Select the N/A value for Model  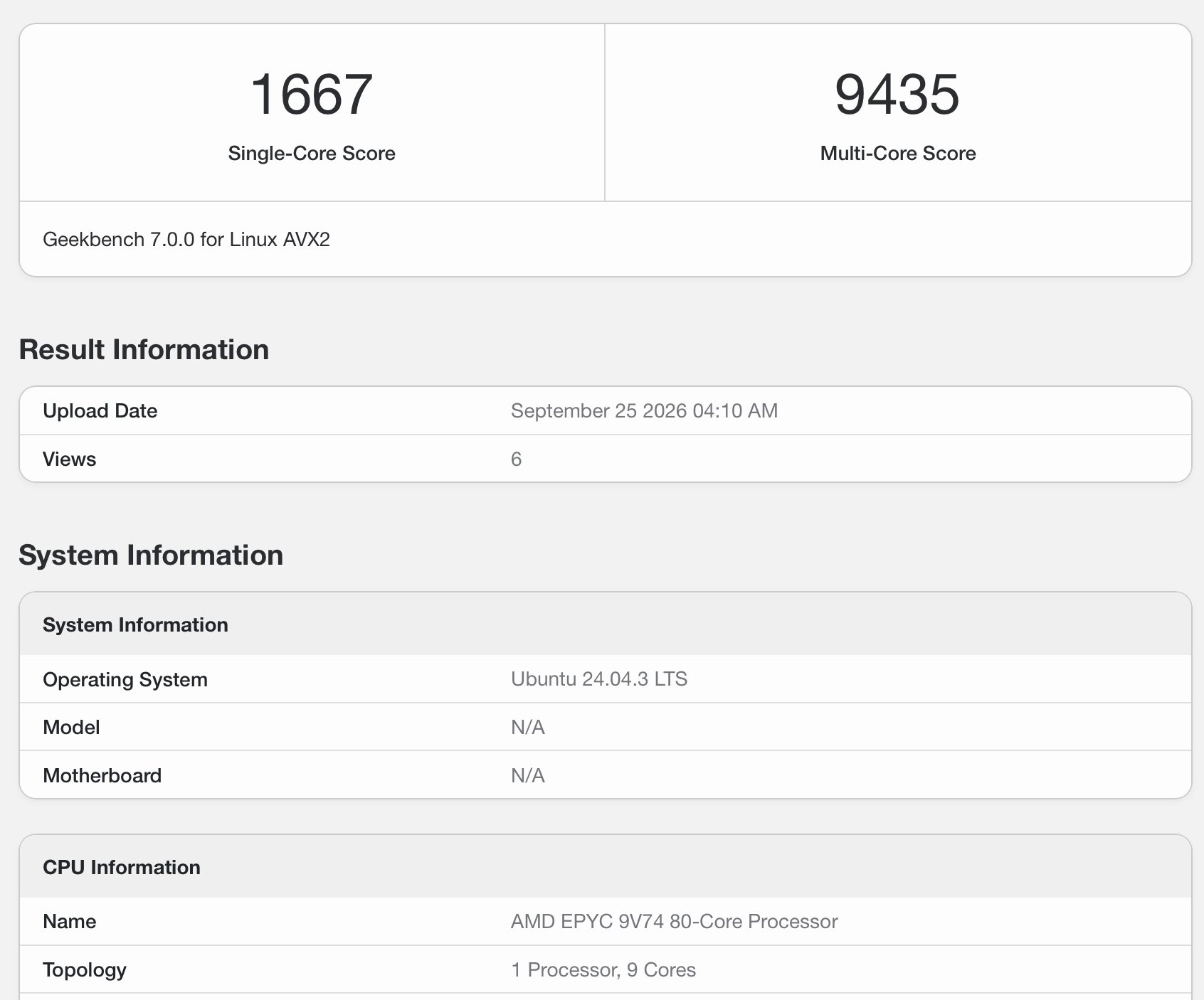point(528,728)
